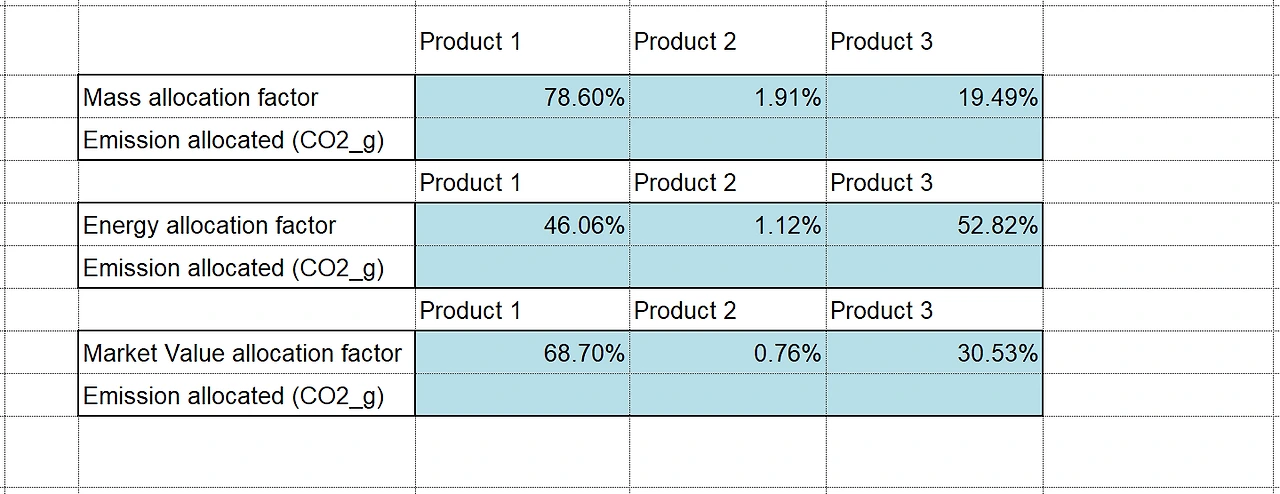The image size is (1280, 494).
Task: Select empty emission cell beneath 0.76%
Action: point(727,396)
